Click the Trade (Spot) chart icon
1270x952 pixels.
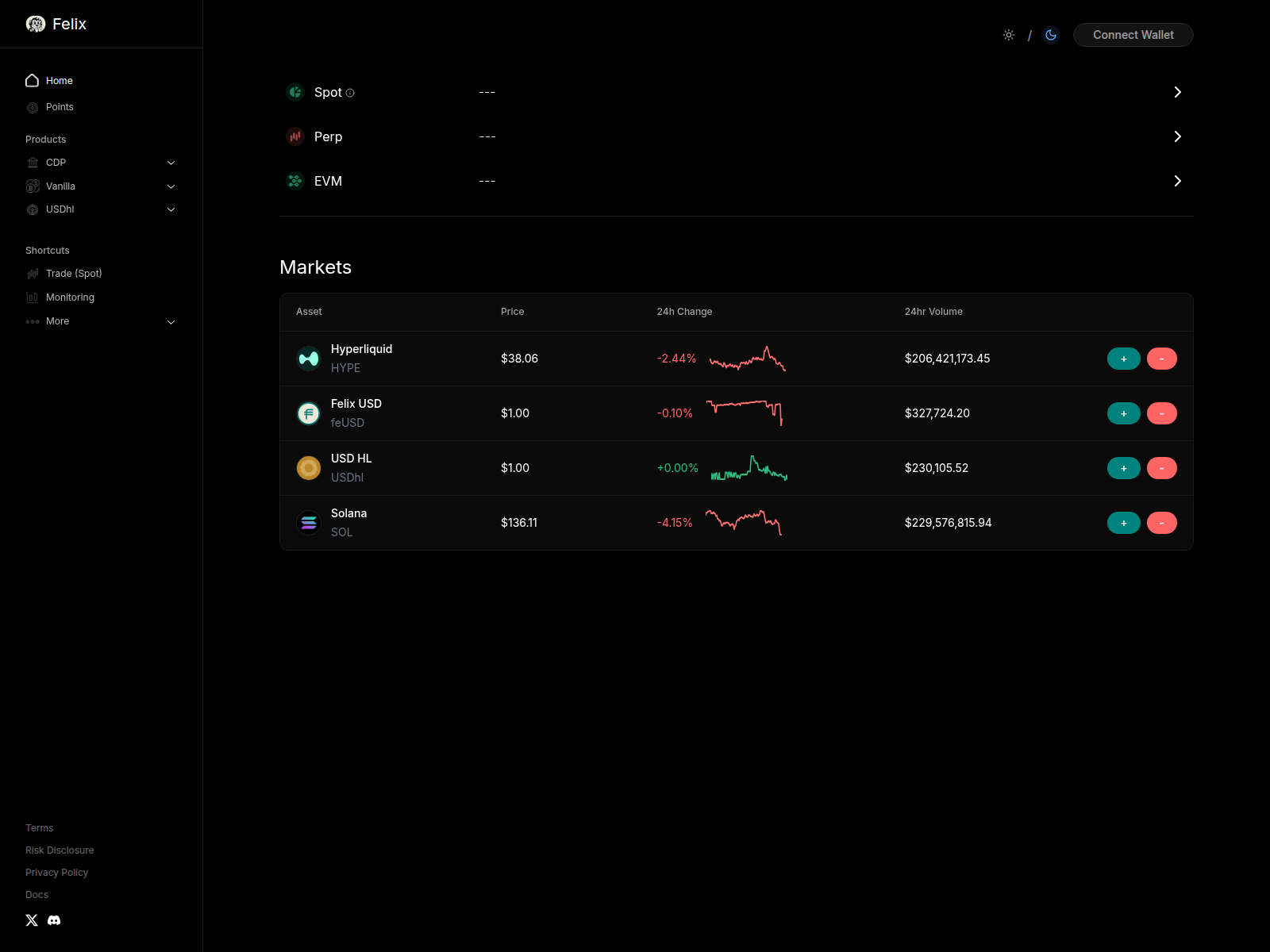(x=33, y=274)
